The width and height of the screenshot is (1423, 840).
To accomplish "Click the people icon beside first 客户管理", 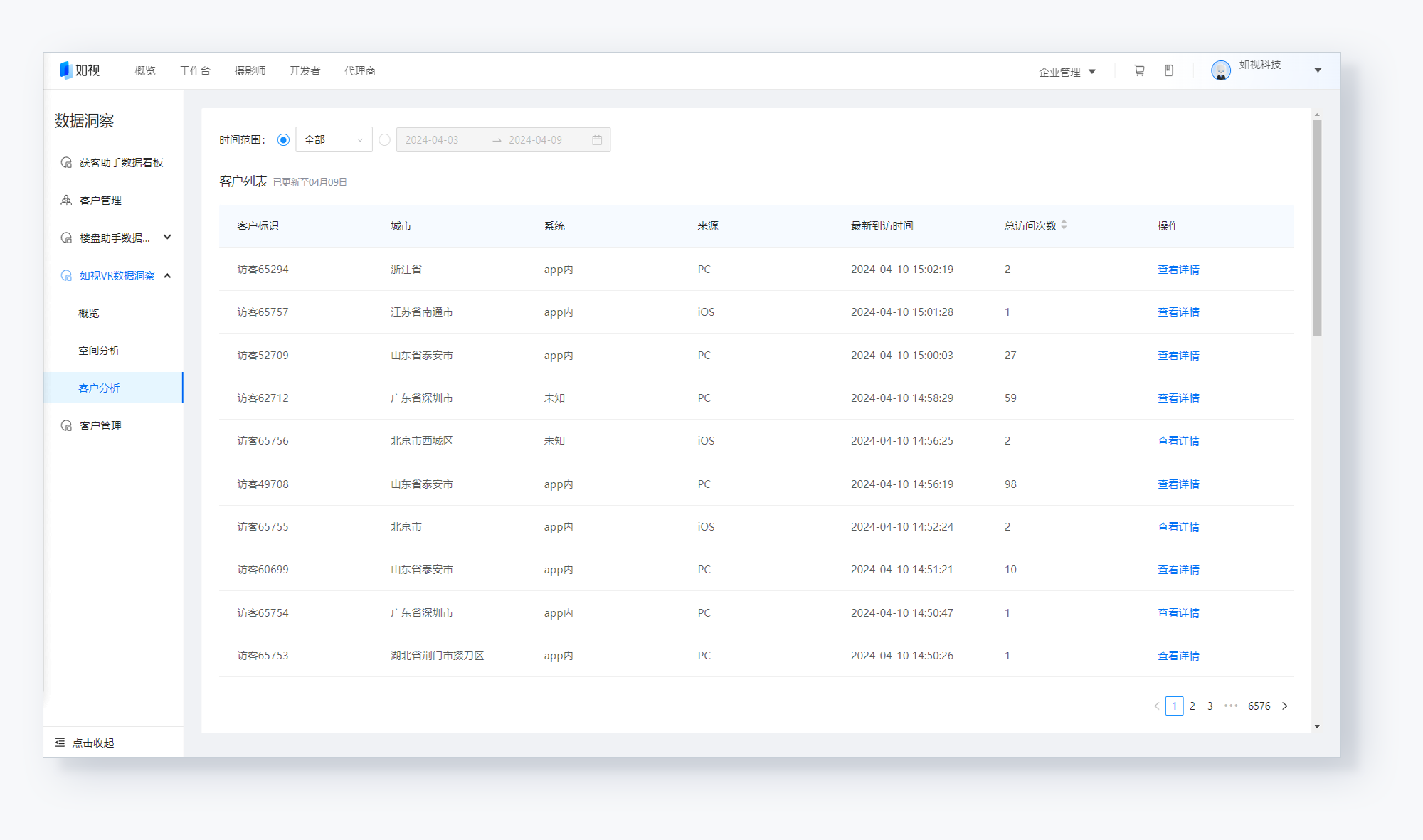I will click(x=66, y=200).
